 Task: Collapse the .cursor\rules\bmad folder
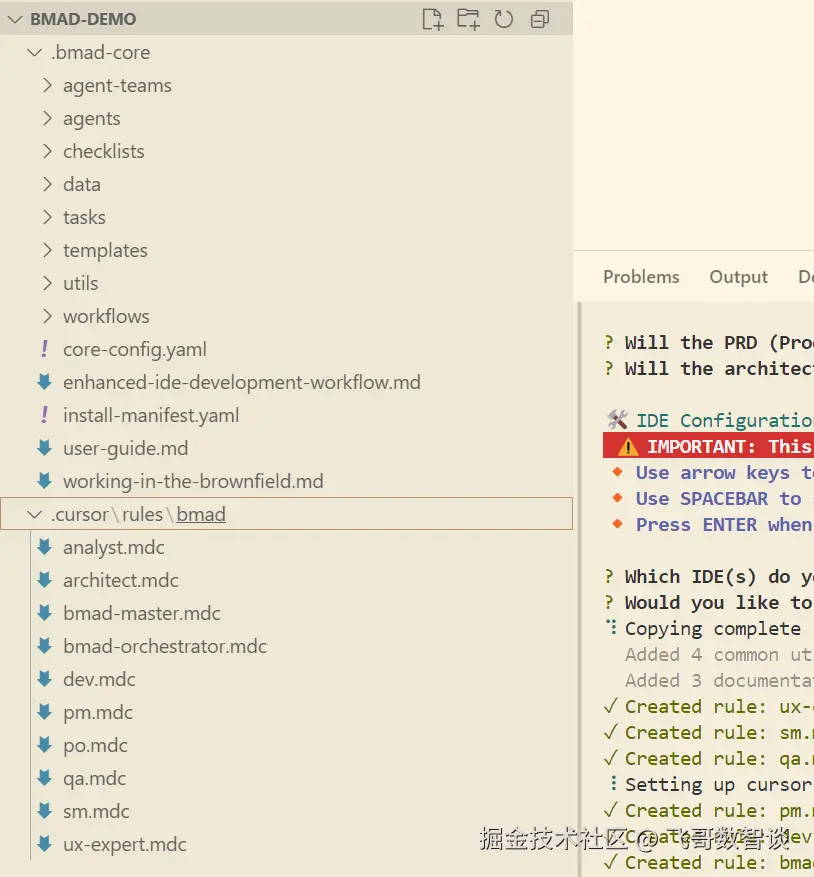click(x=35, y=515)
